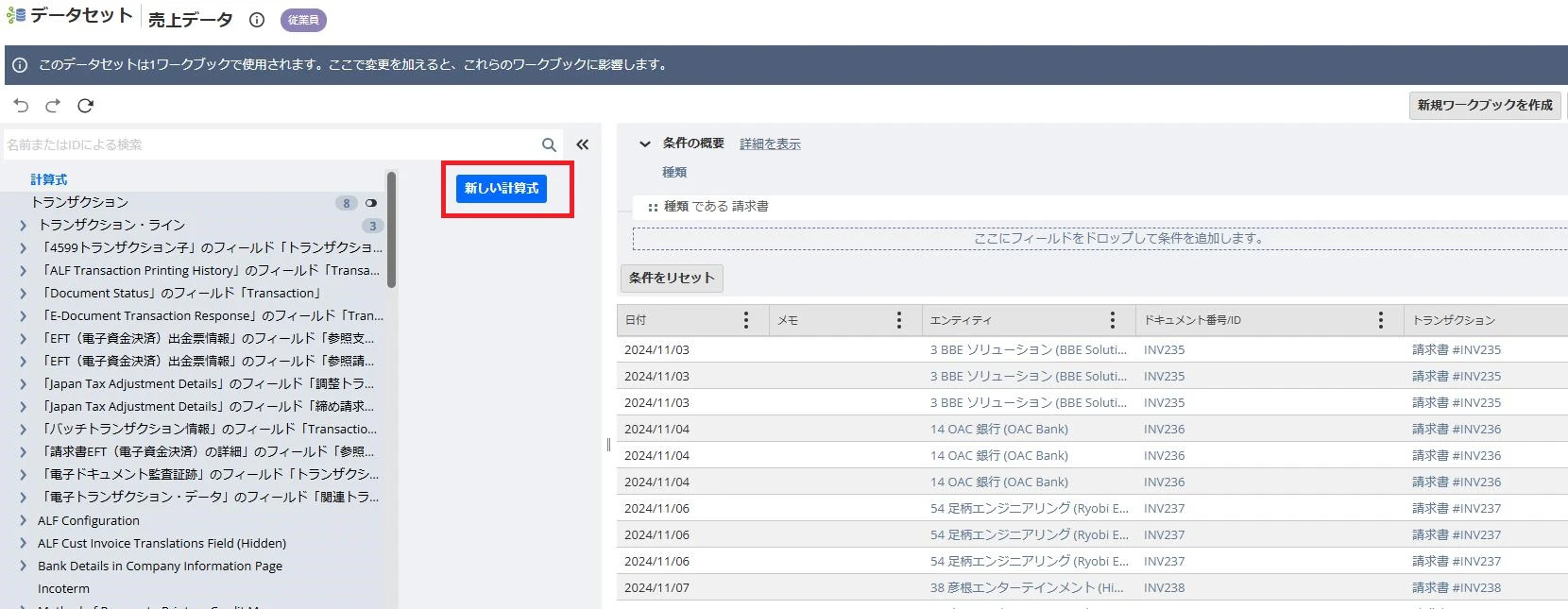The height and width of the screenshot is (609, 1568).
Task: Click the redo arrow icon
Action: 53,106
